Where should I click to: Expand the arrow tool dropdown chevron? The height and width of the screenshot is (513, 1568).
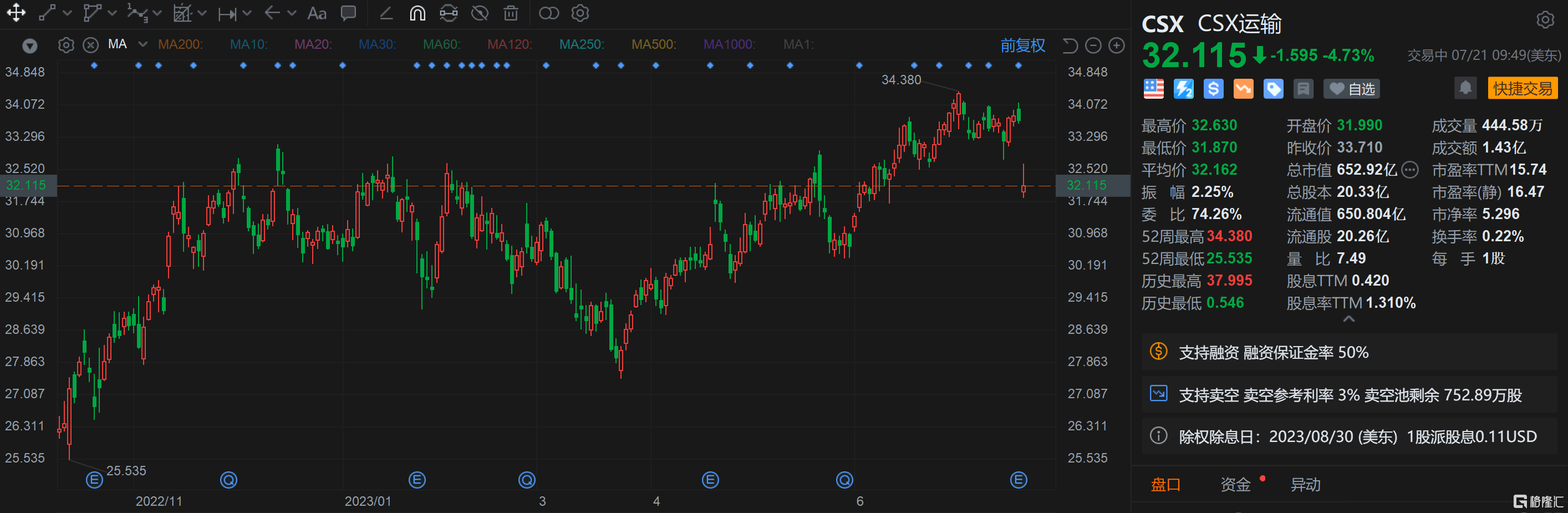tap(292, 13)
